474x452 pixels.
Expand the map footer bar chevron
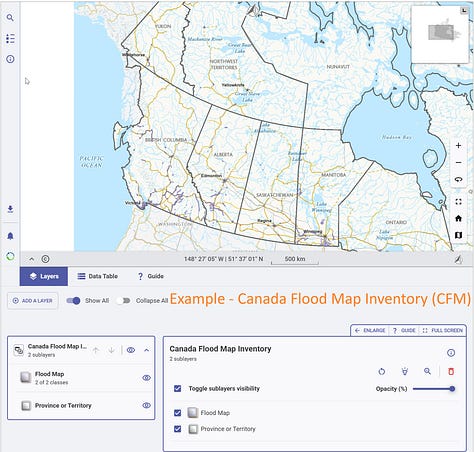coord(31,259)
